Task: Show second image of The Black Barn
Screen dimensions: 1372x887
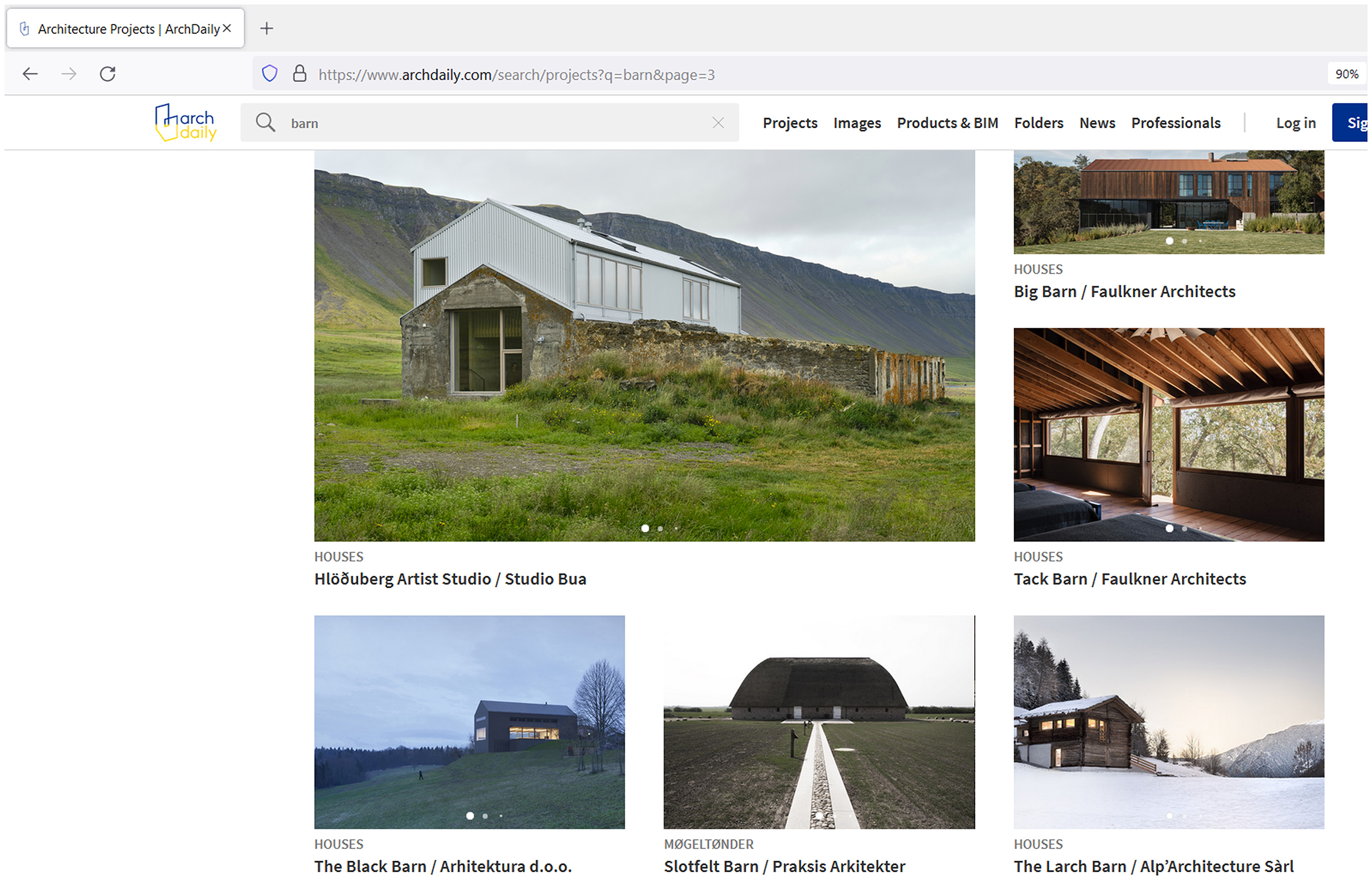Action: [x=485, y=816]
